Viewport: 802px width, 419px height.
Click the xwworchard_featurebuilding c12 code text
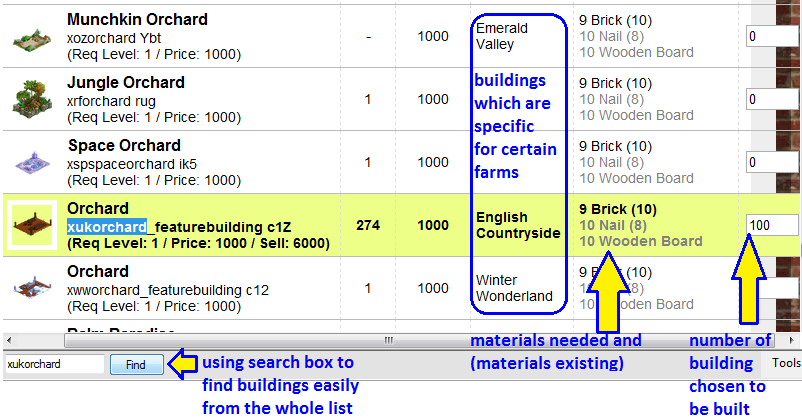168,290
